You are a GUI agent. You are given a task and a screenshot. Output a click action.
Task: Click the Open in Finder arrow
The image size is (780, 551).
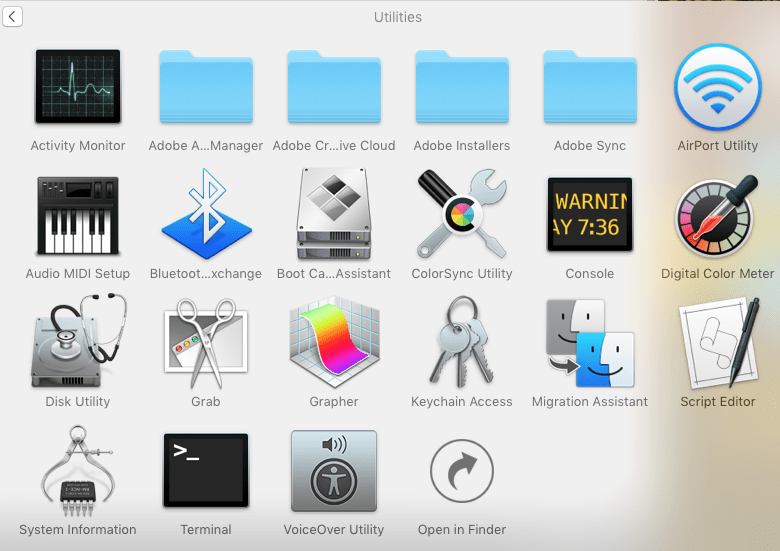462,470
